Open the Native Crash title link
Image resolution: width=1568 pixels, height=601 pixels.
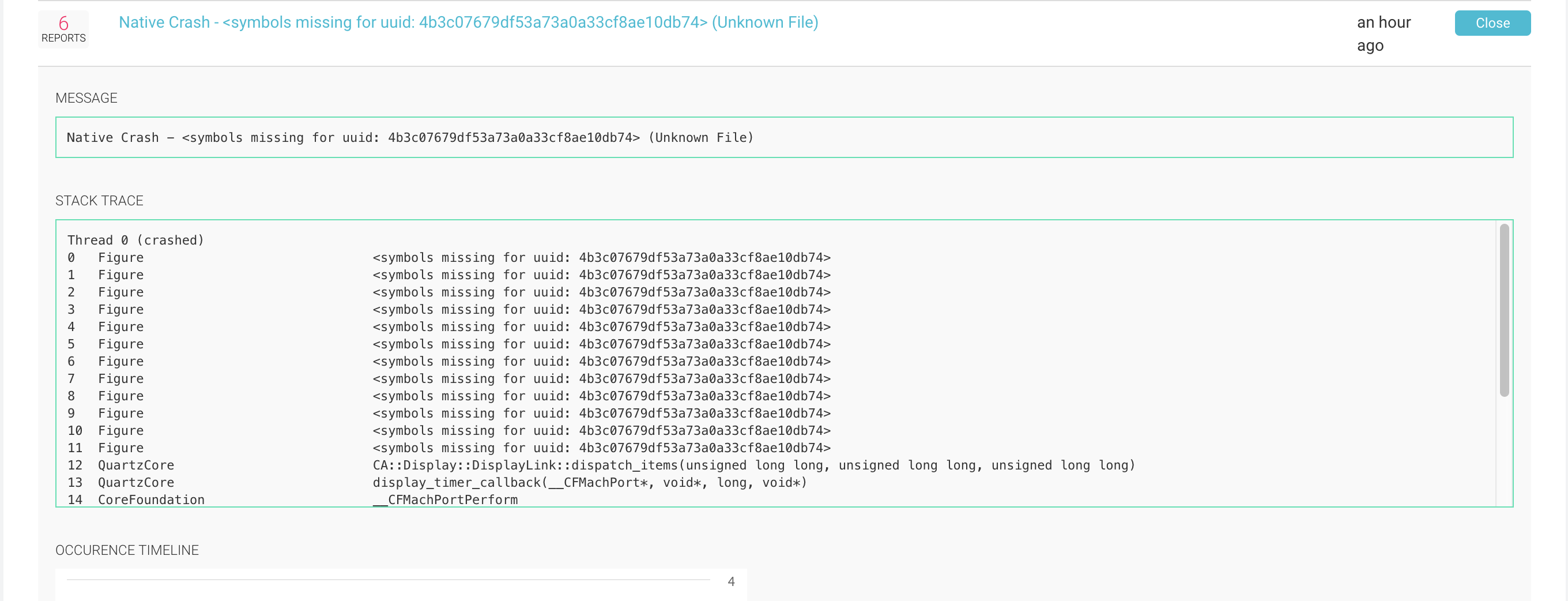coord(468,22)
